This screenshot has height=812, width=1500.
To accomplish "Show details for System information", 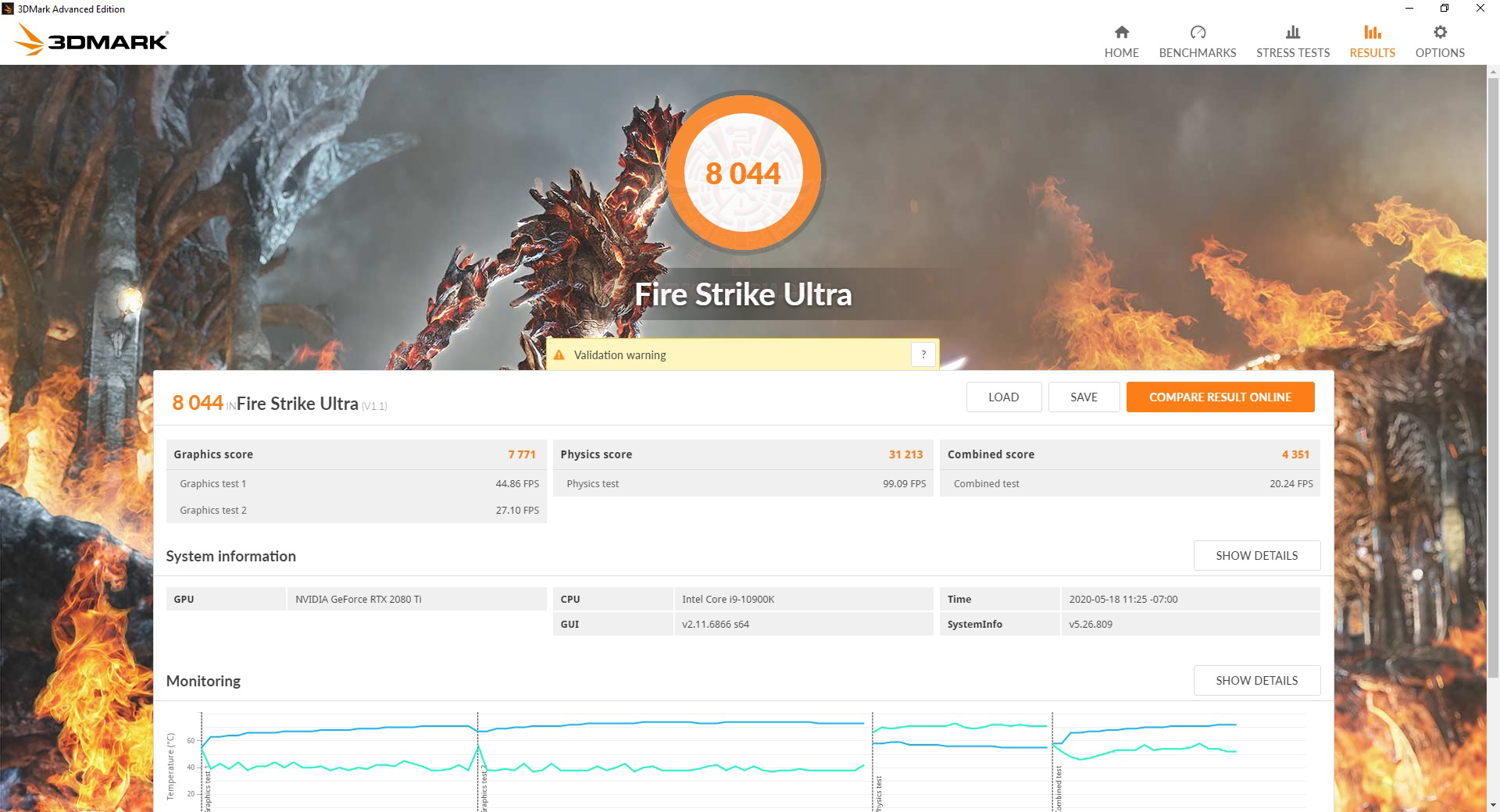I will point(1256,555).
